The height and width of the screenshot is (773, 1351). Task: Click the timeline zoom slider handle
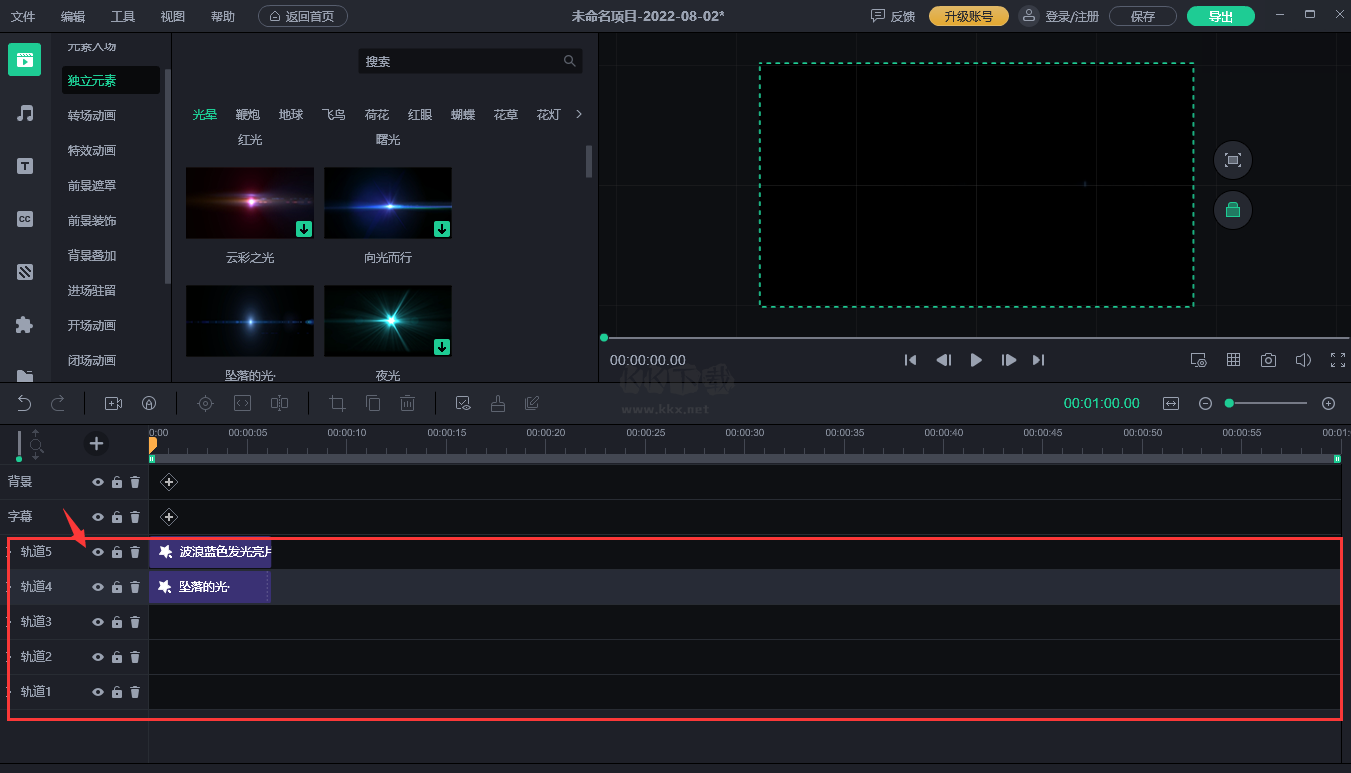click(x=1229, y=403)
